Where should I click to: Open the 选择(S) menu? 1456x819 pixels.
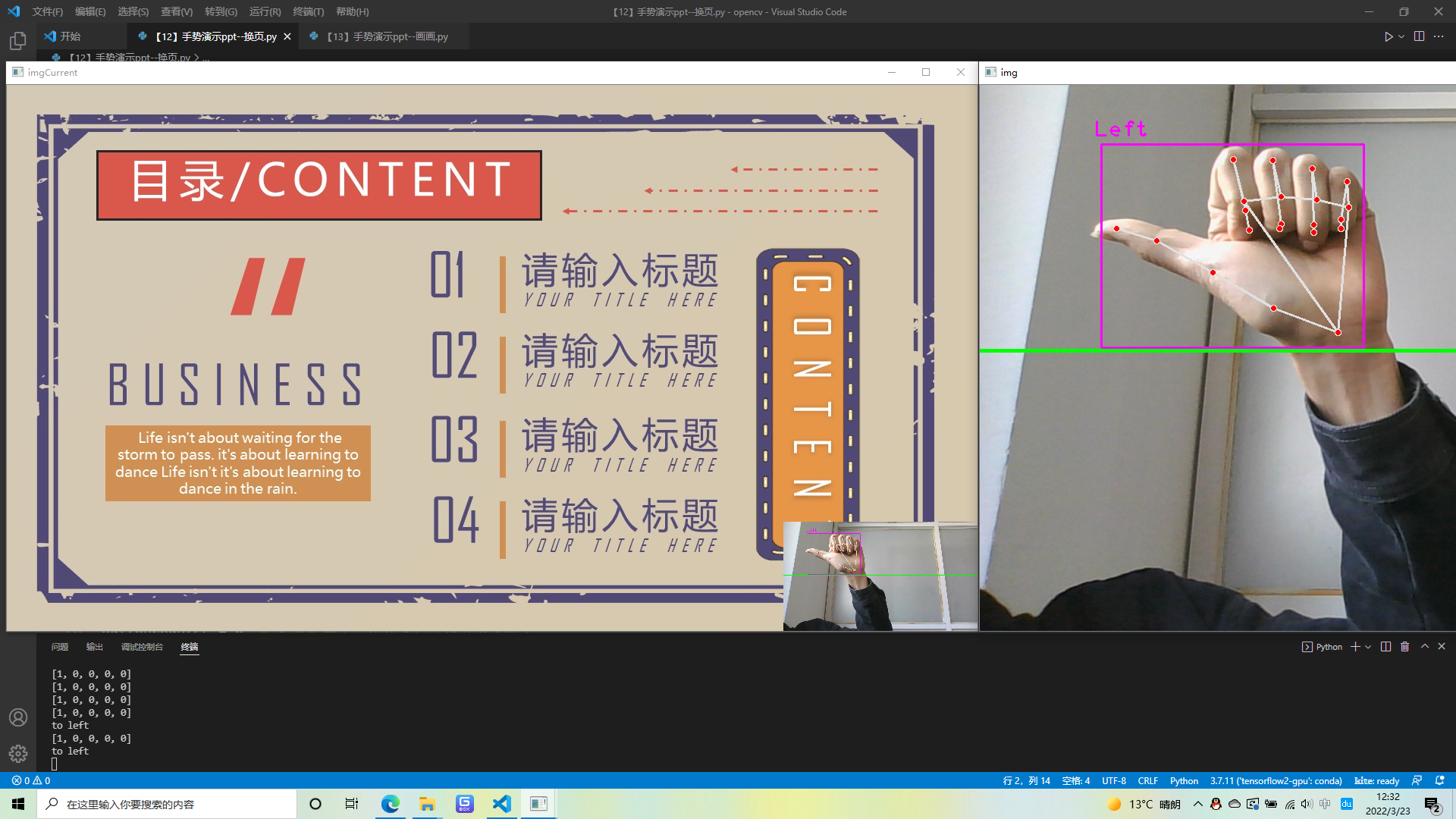[133, 11]
